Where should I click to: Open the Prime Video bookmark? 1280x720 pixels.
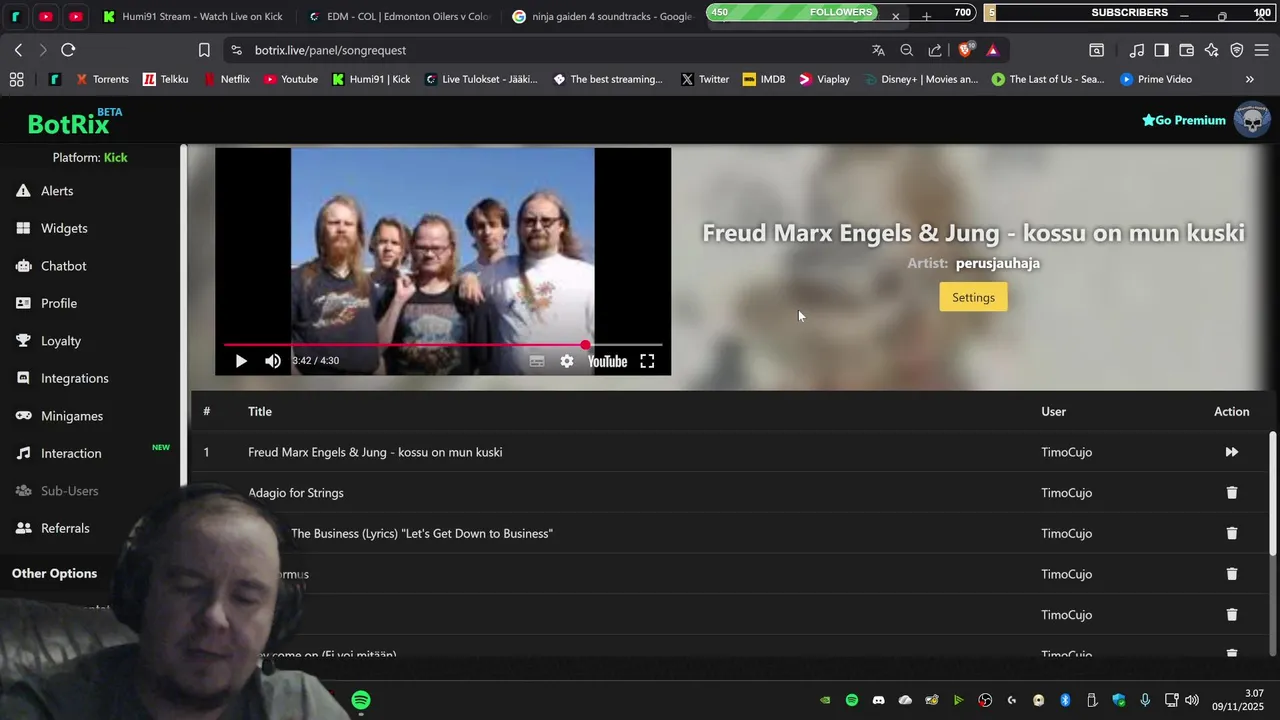coord(1156,79)
